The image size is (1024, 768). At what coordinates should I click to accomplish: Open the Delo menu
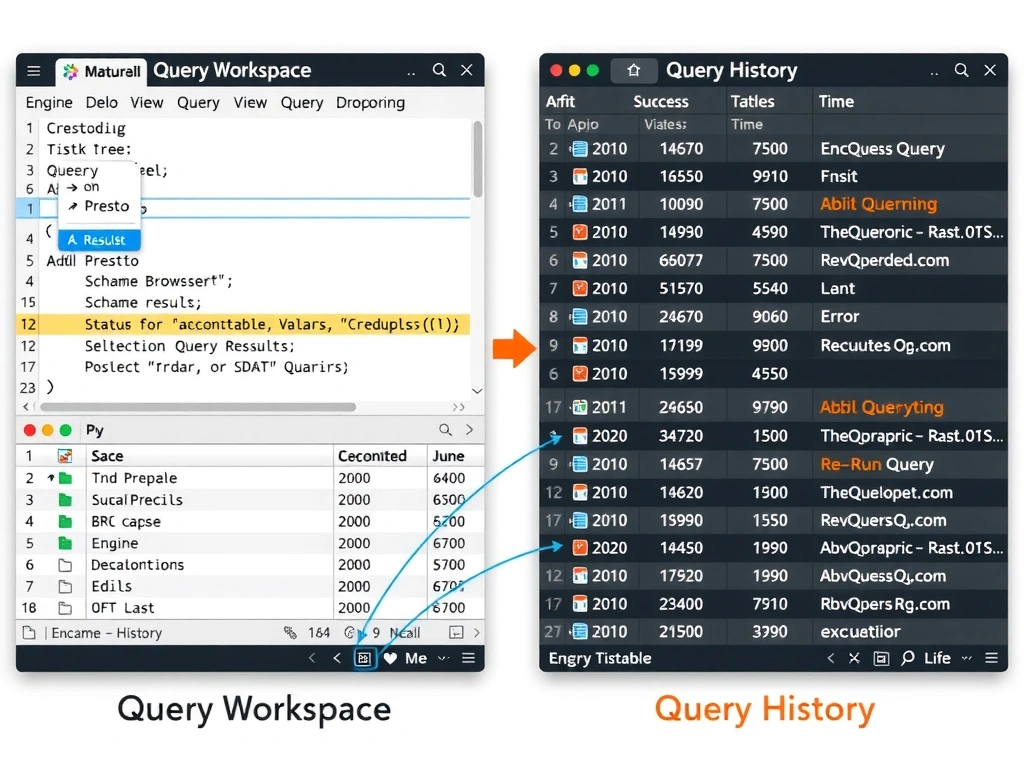tap(102, 103)
